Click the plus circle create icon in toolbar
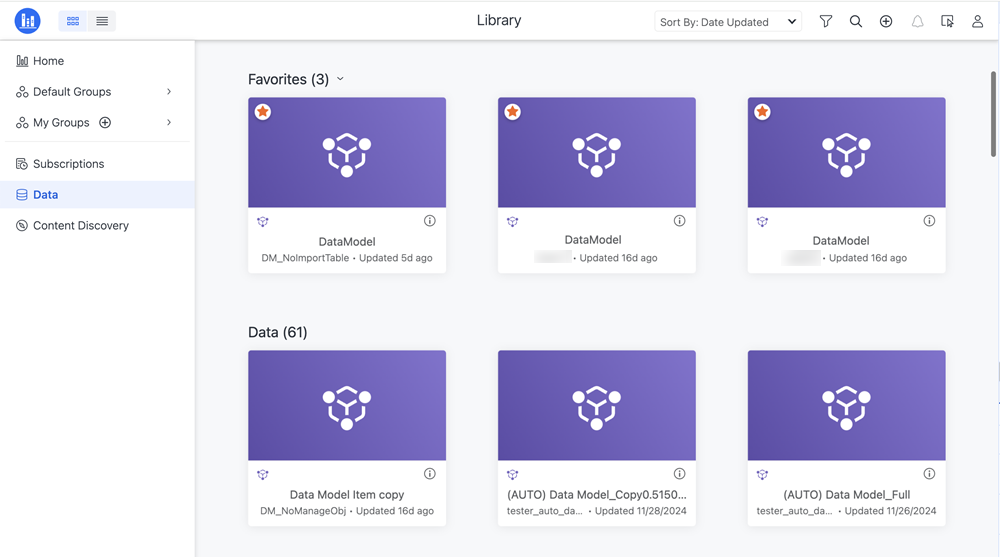Screen dimensions: 1000x557 point(886,21)
